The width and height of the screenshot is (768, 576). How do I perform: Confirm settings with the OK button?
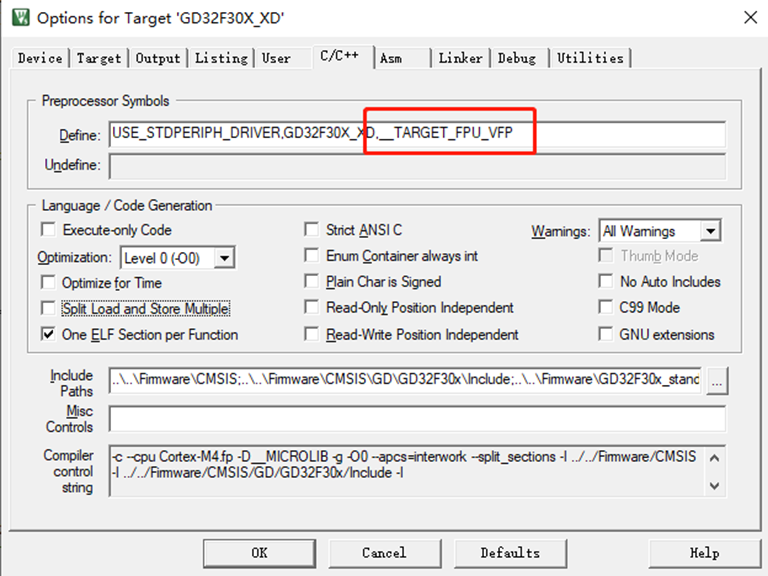(260, 553)
